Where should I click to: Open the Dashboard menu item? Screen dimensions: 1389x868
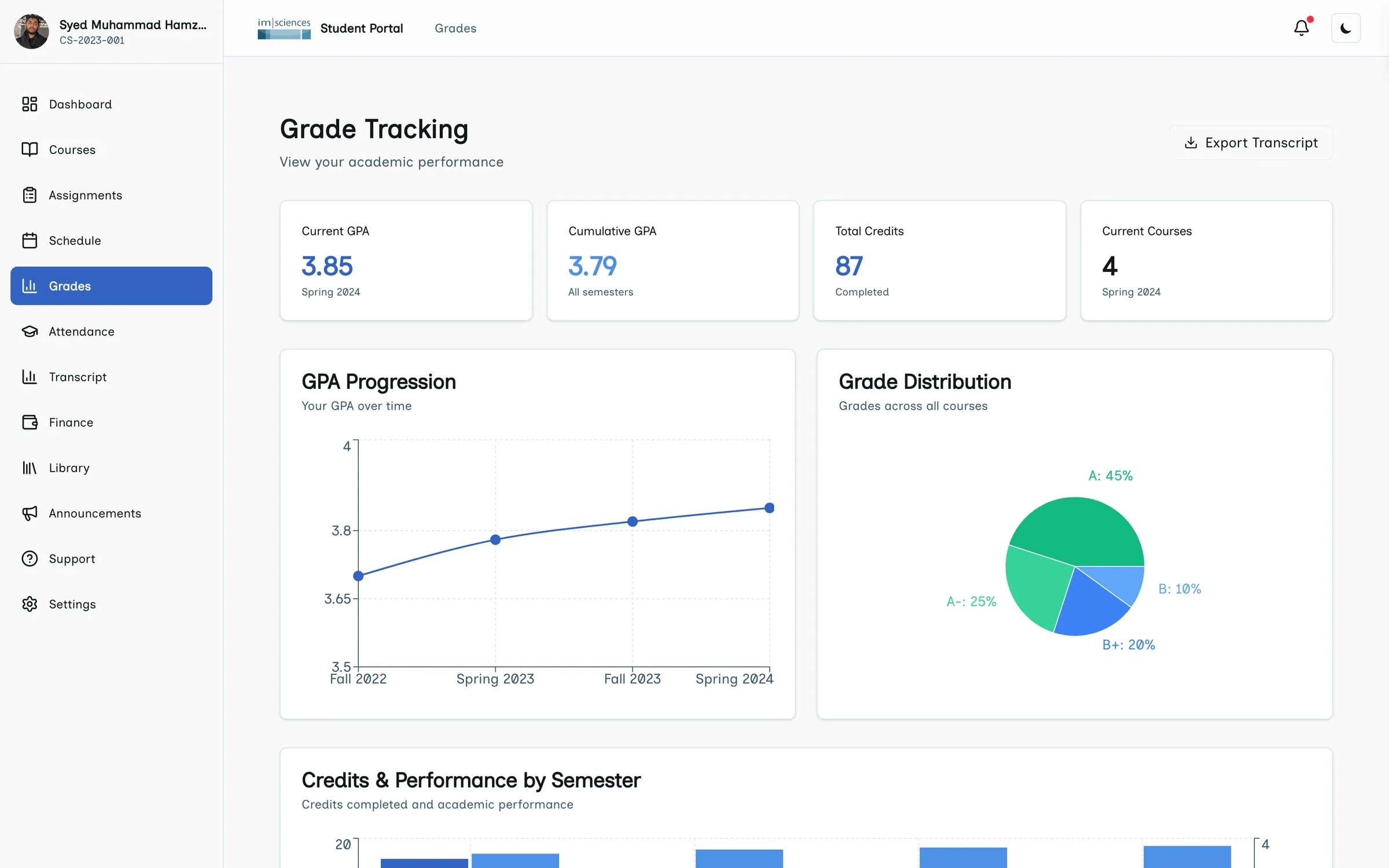pos(111,104)
